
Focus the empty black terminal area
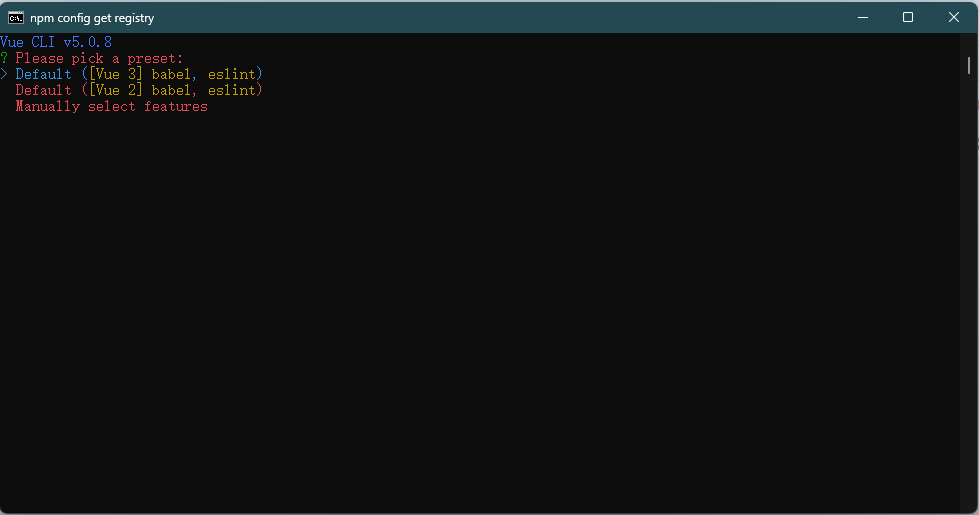[480, 312]
